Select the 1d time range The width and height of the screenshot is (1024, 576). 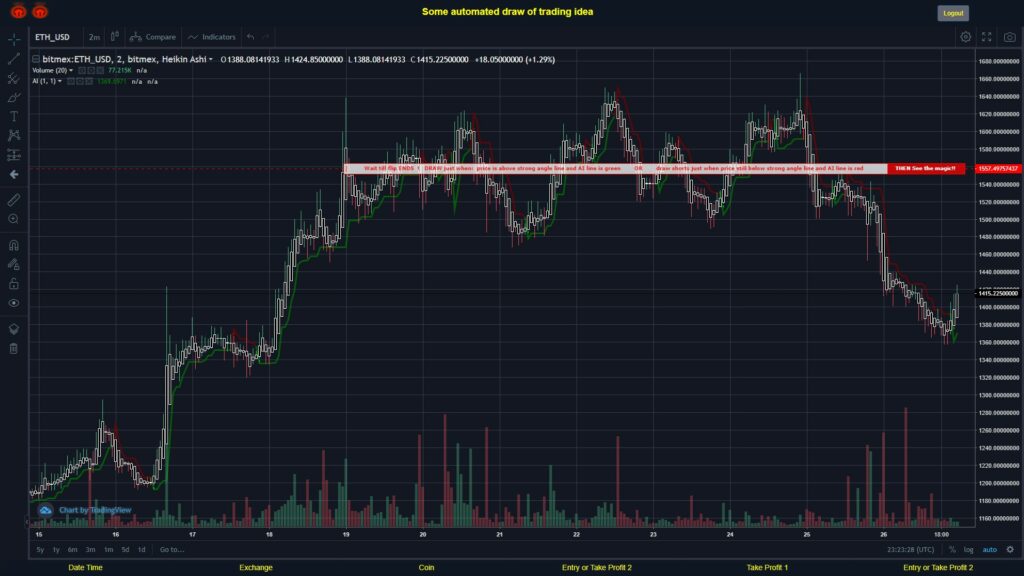pos(141,550)
